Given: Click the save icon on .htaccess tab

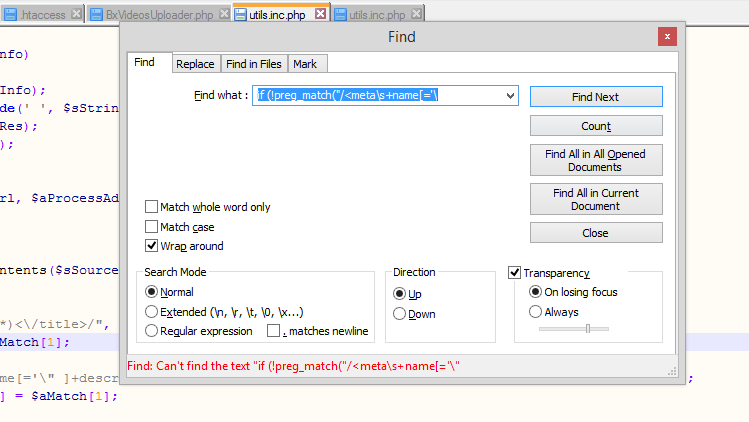Looking at the screenshot, I should tap(11, 15).
